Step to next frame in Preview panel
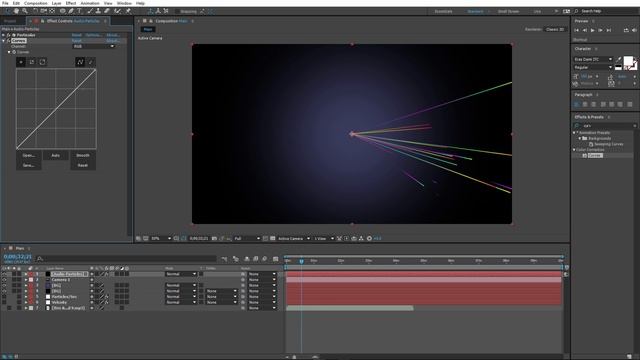This screenshot has height=360, width=640. click(x=600, y=30)
